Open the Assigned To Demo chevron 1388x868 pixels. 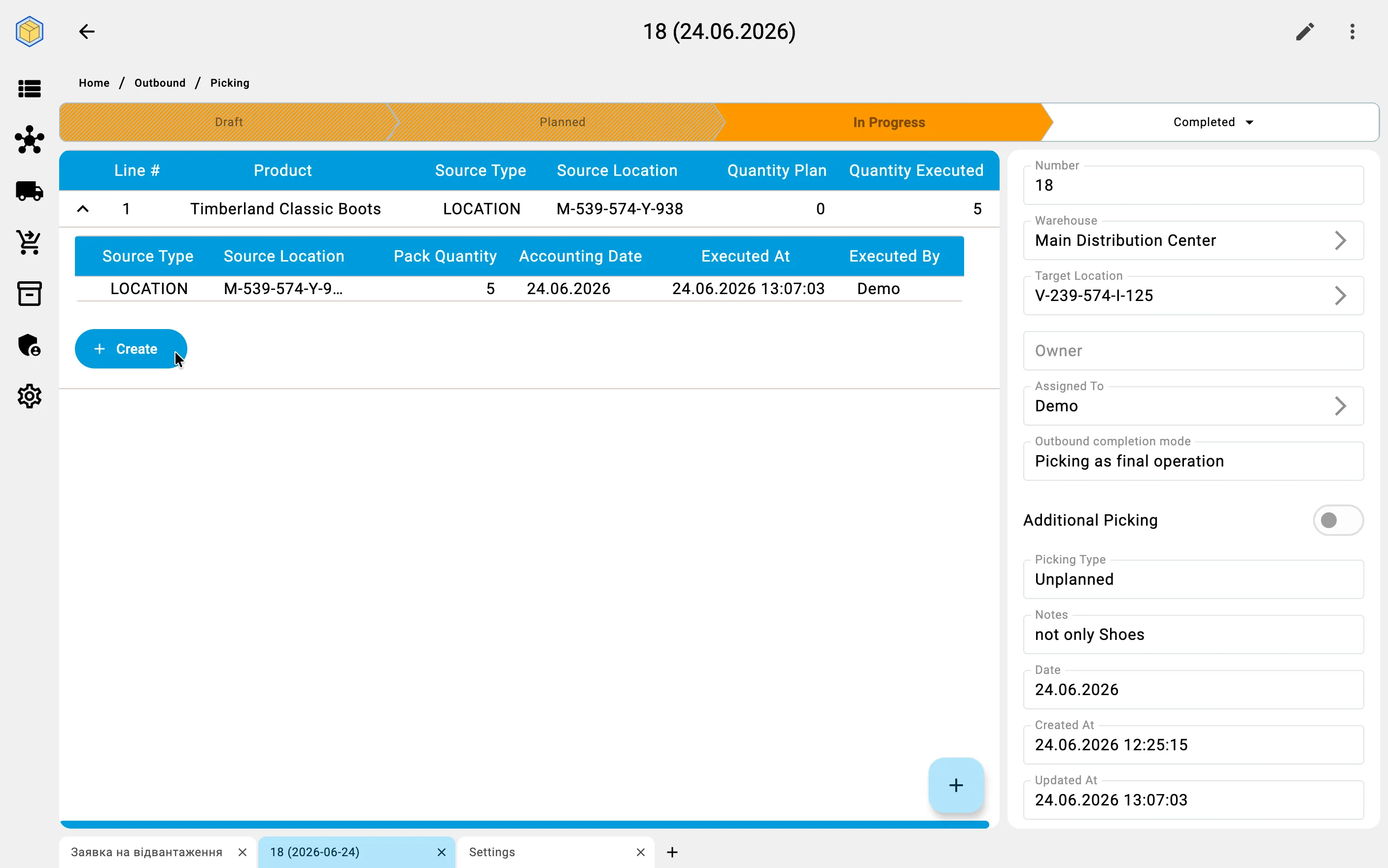point(1339,406)
